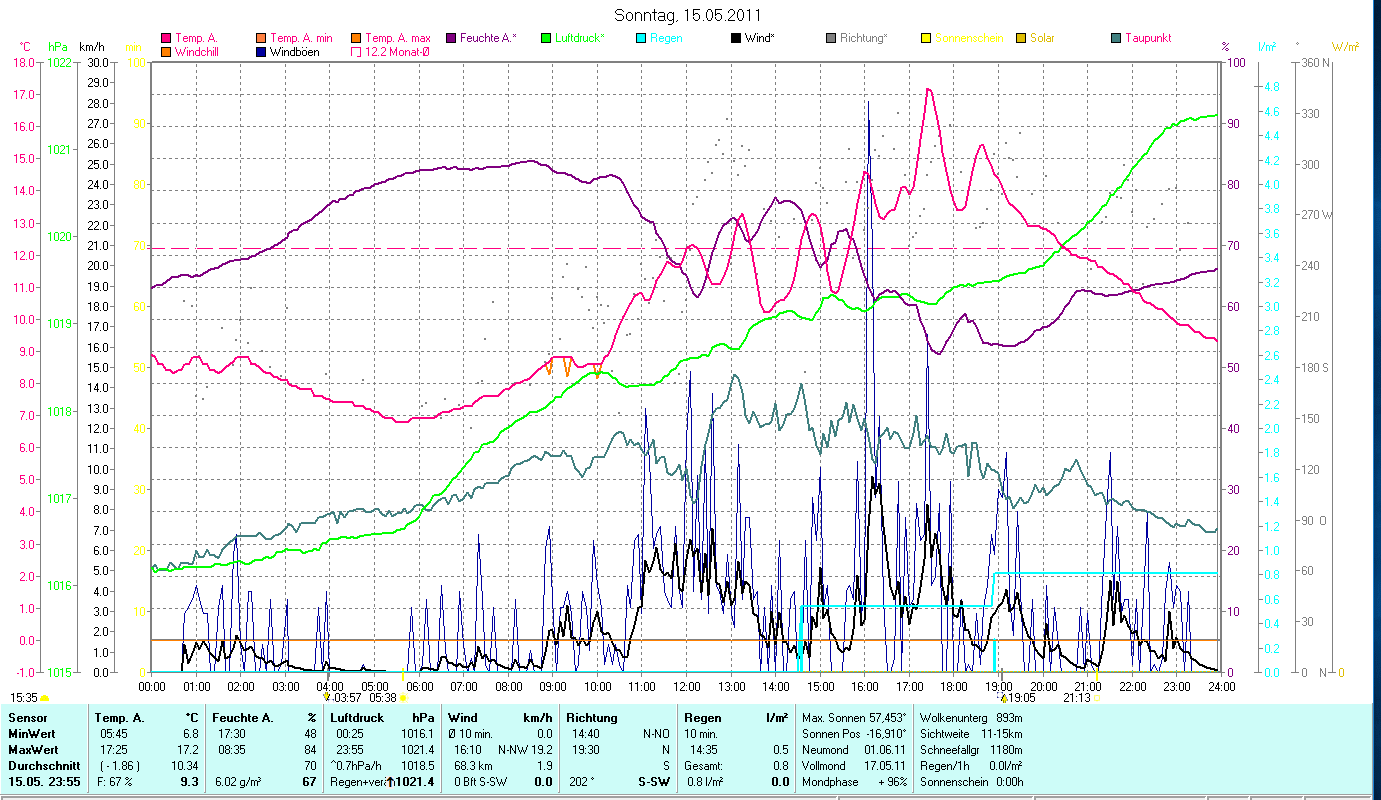Click the yellow sun icon beside 15:35
Viewport: 1381px width, 800px height.
coord(44,698)
